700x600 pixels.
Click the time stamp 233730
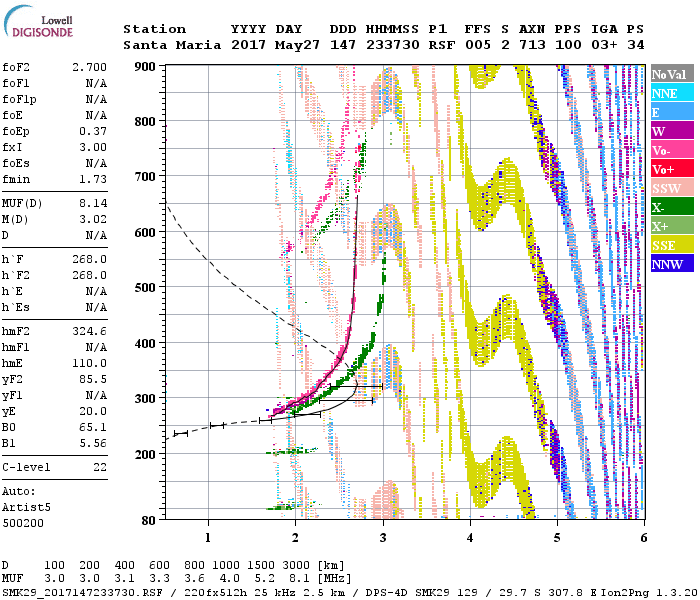pos(392,45)
